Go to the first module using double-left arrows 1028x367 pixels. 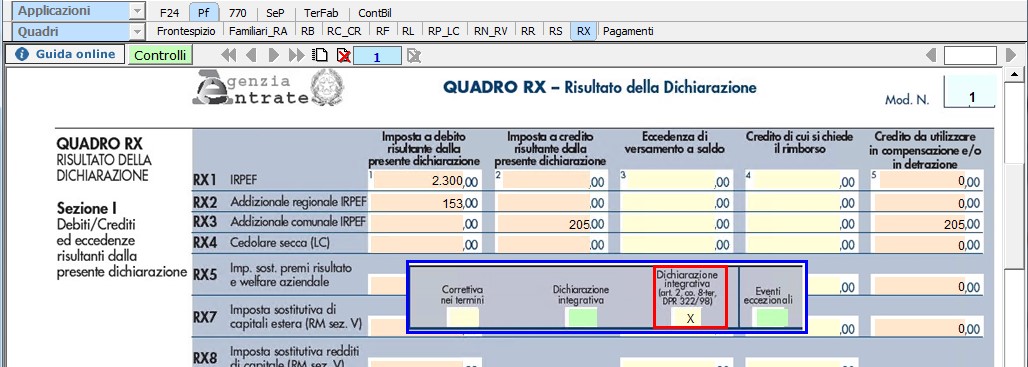[x=229, y=56]
